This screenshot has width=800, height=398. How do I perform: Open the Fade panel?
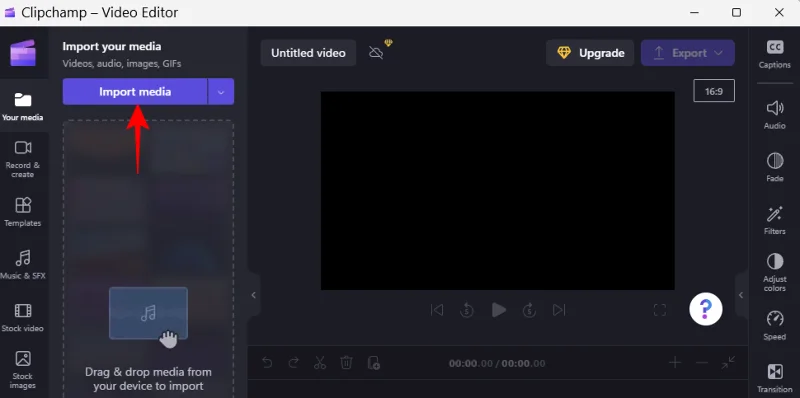coord(774,167)
